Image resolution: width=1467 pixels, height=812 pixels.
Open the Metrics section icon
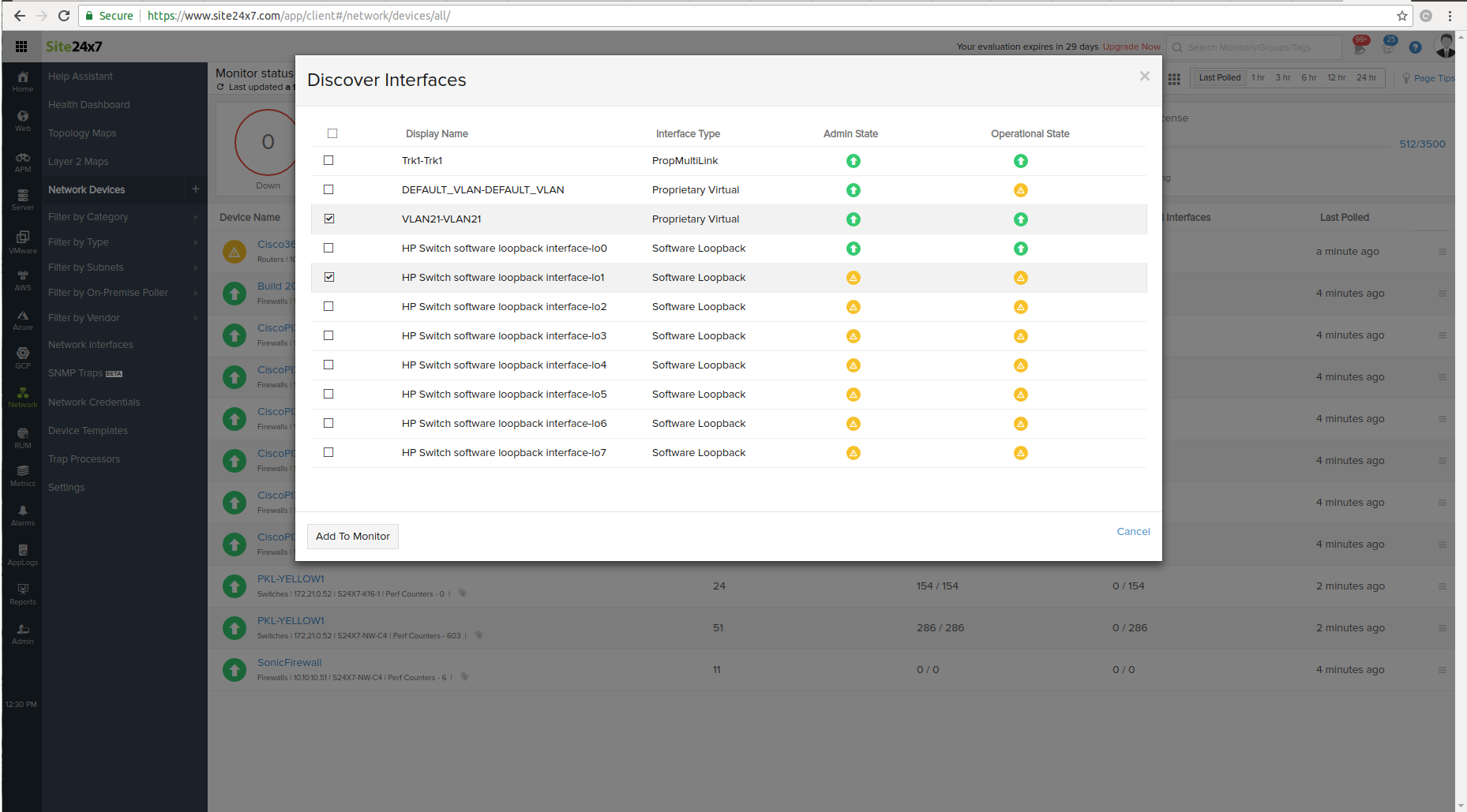[23, 476]
